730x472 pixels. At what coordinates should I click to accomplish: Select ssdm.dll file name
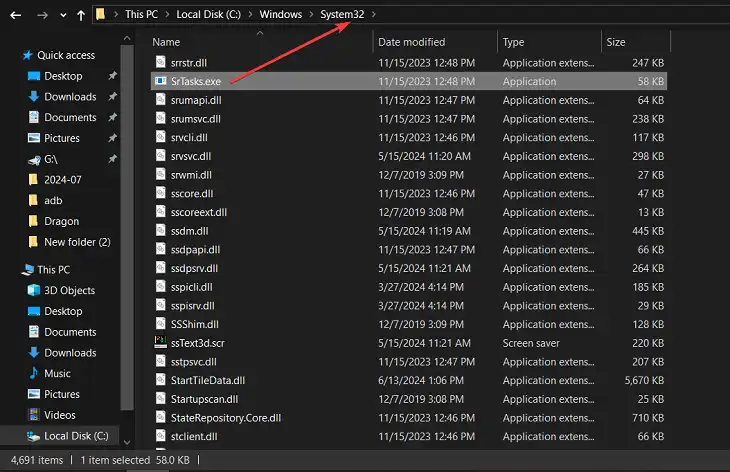[189, 231]
